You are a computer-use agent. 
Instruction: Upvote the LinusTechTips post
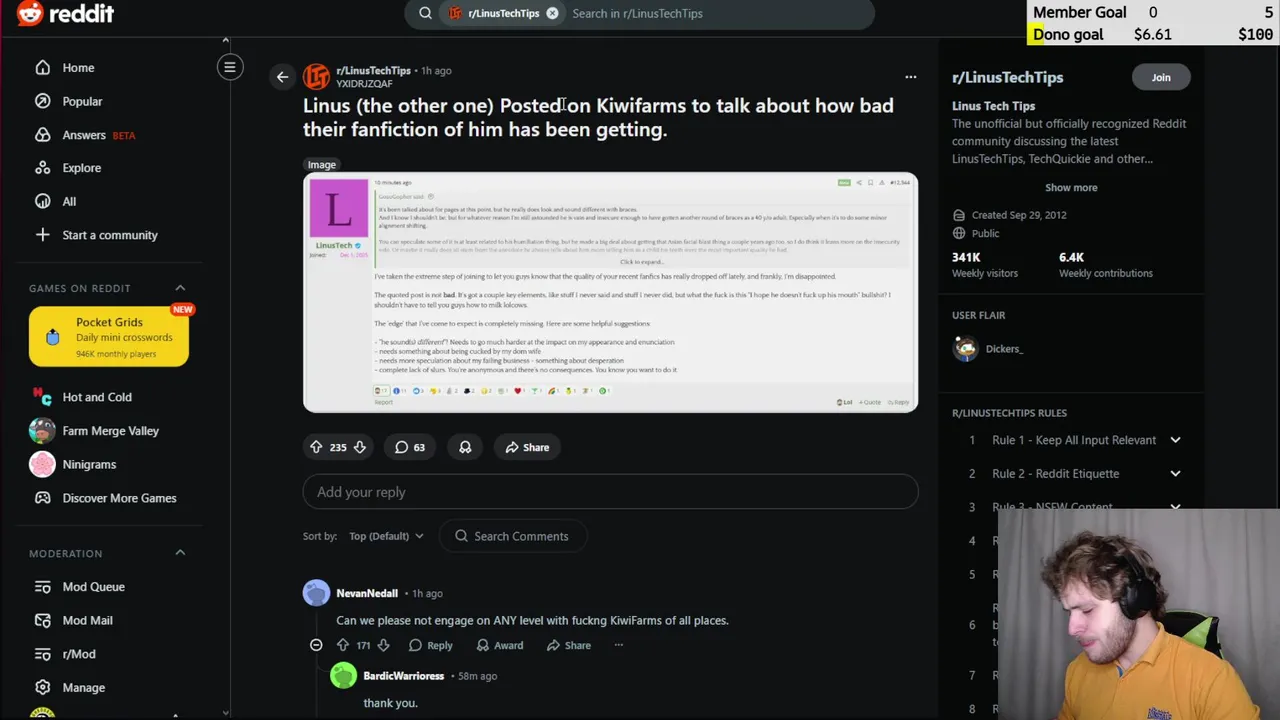coord(316,447)
